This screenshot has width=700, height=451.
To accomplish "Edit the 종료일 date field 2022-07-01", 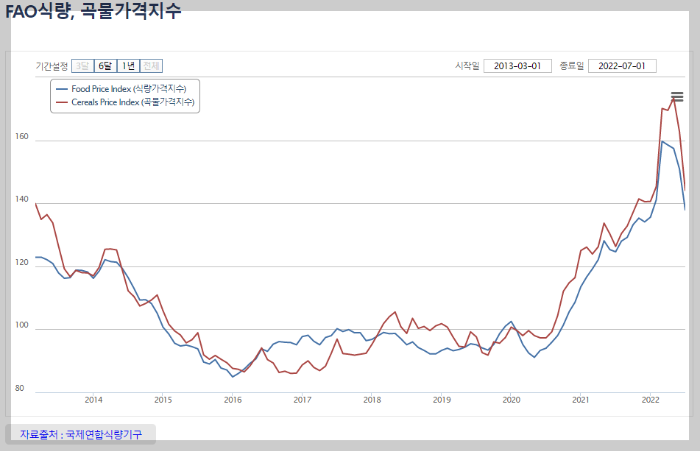I will [622, 66].
